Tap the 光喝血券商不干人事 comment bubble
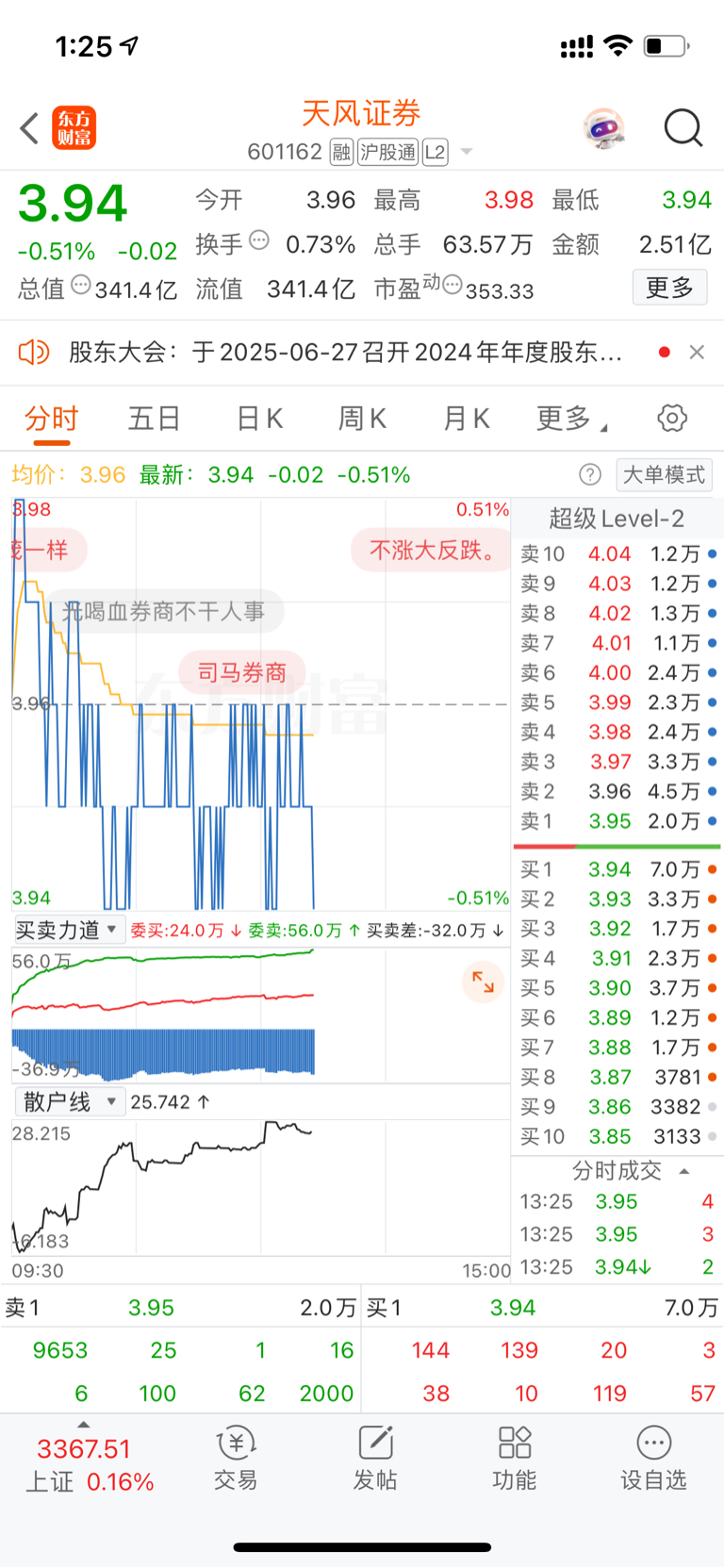This screenshot has height=1568, width=724. pyautogui.click(x=163, y=611)
